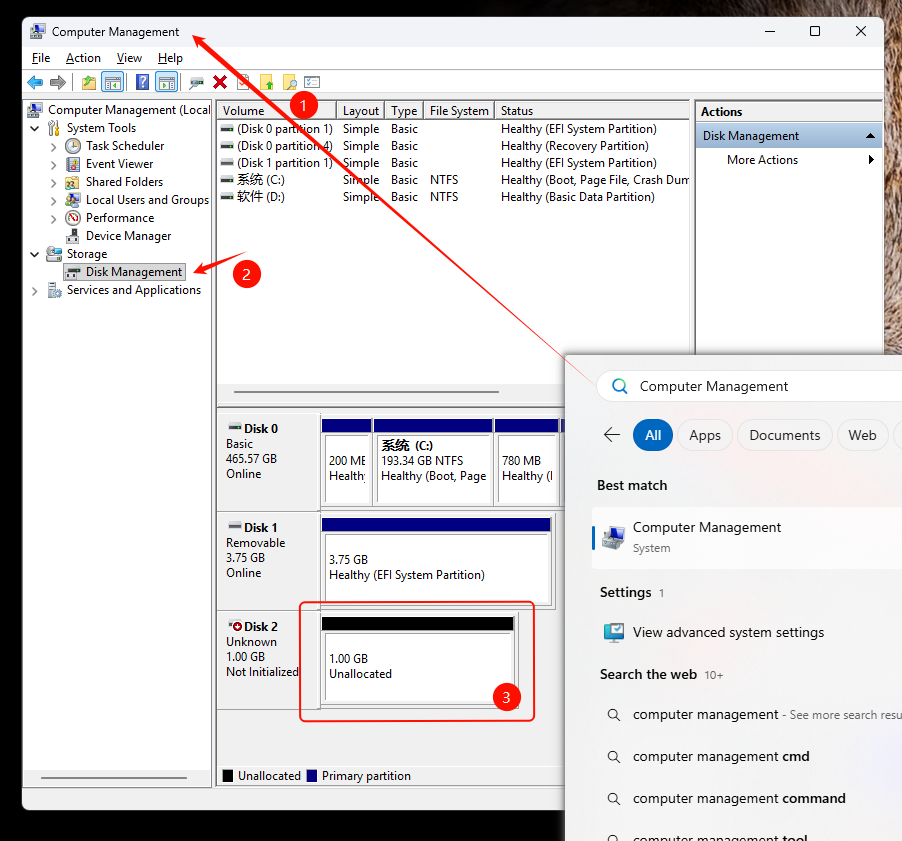Select (Disk 1 partition 1) volume row
This screenshot has width=902, height=841.
[x=453, y=163]
